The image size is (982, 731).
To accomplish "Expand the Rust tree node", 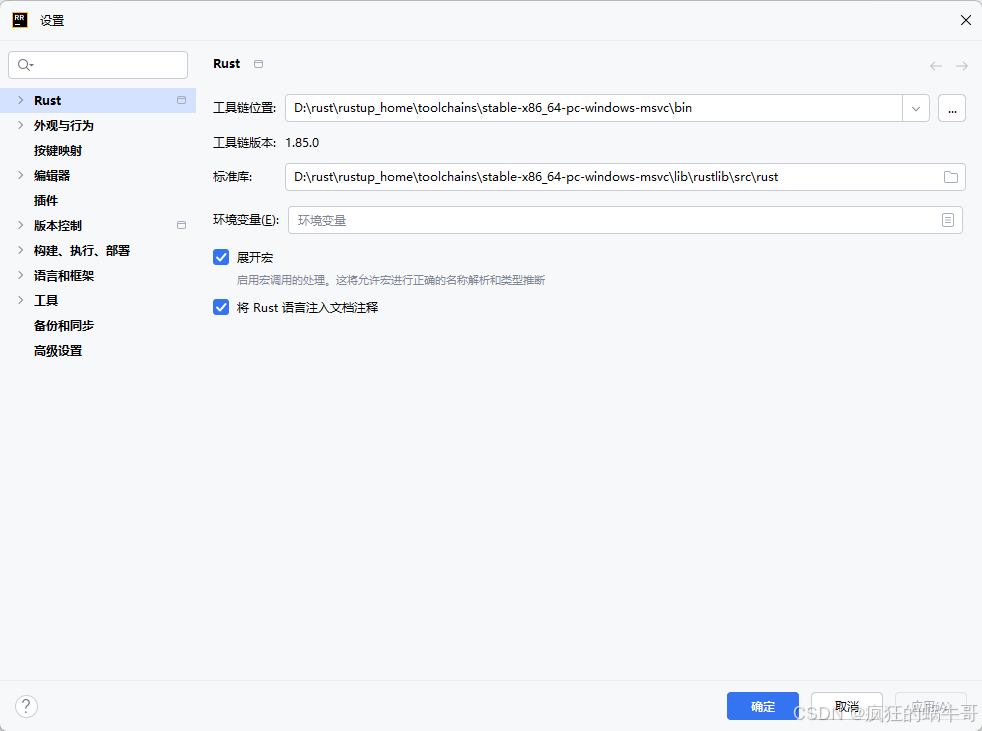I will point(21,100).
